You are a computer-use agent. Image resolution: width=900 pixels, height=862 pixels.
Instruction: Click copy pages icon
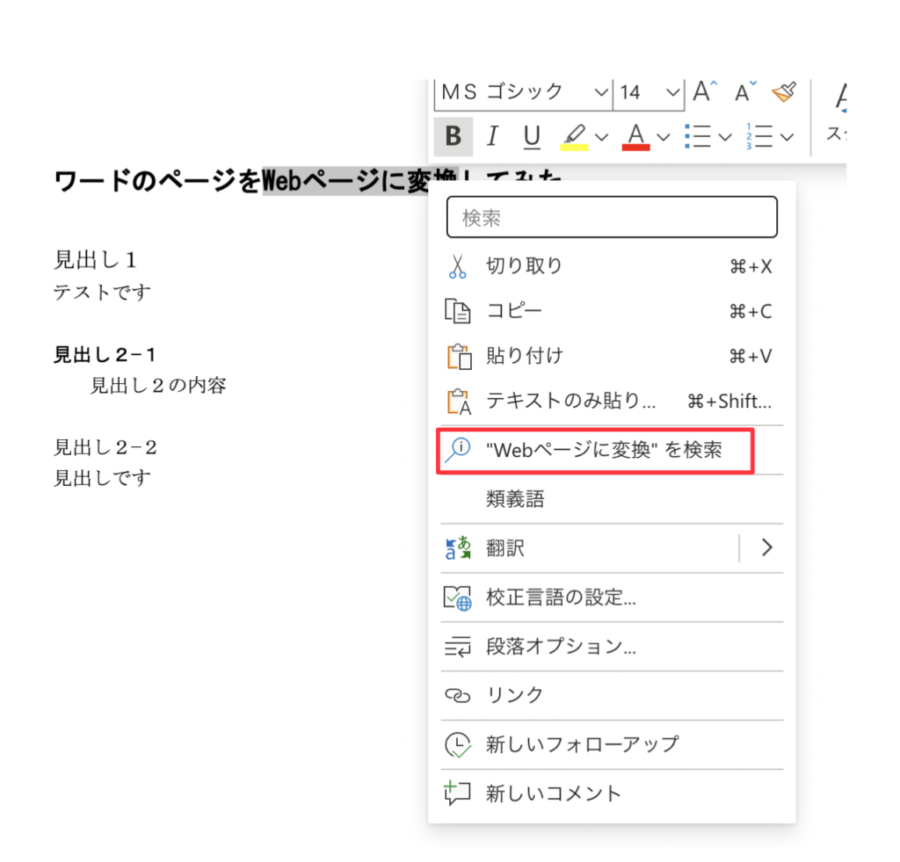tap(457, 312)
